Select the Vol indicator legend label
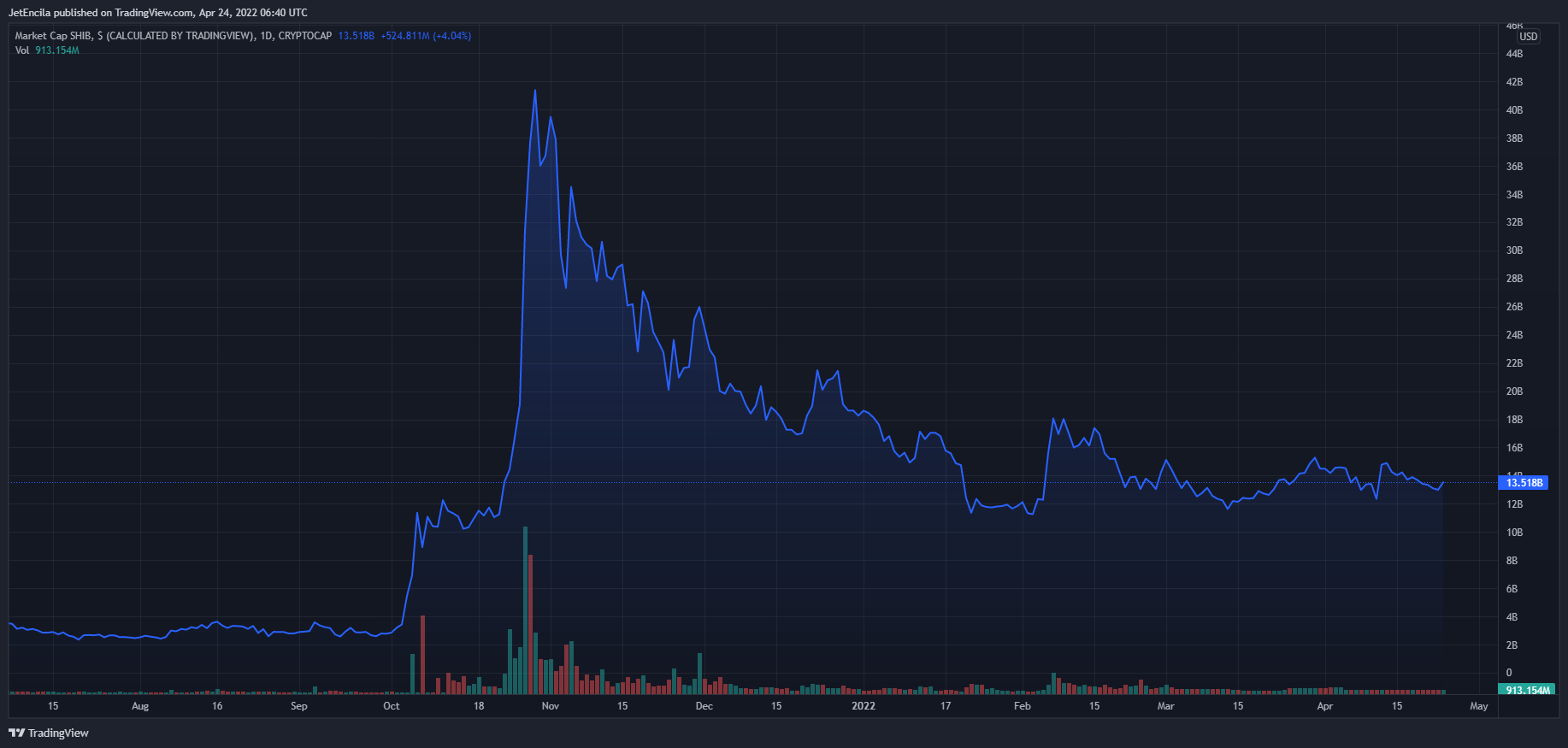1568x748 pixels. 22,50
